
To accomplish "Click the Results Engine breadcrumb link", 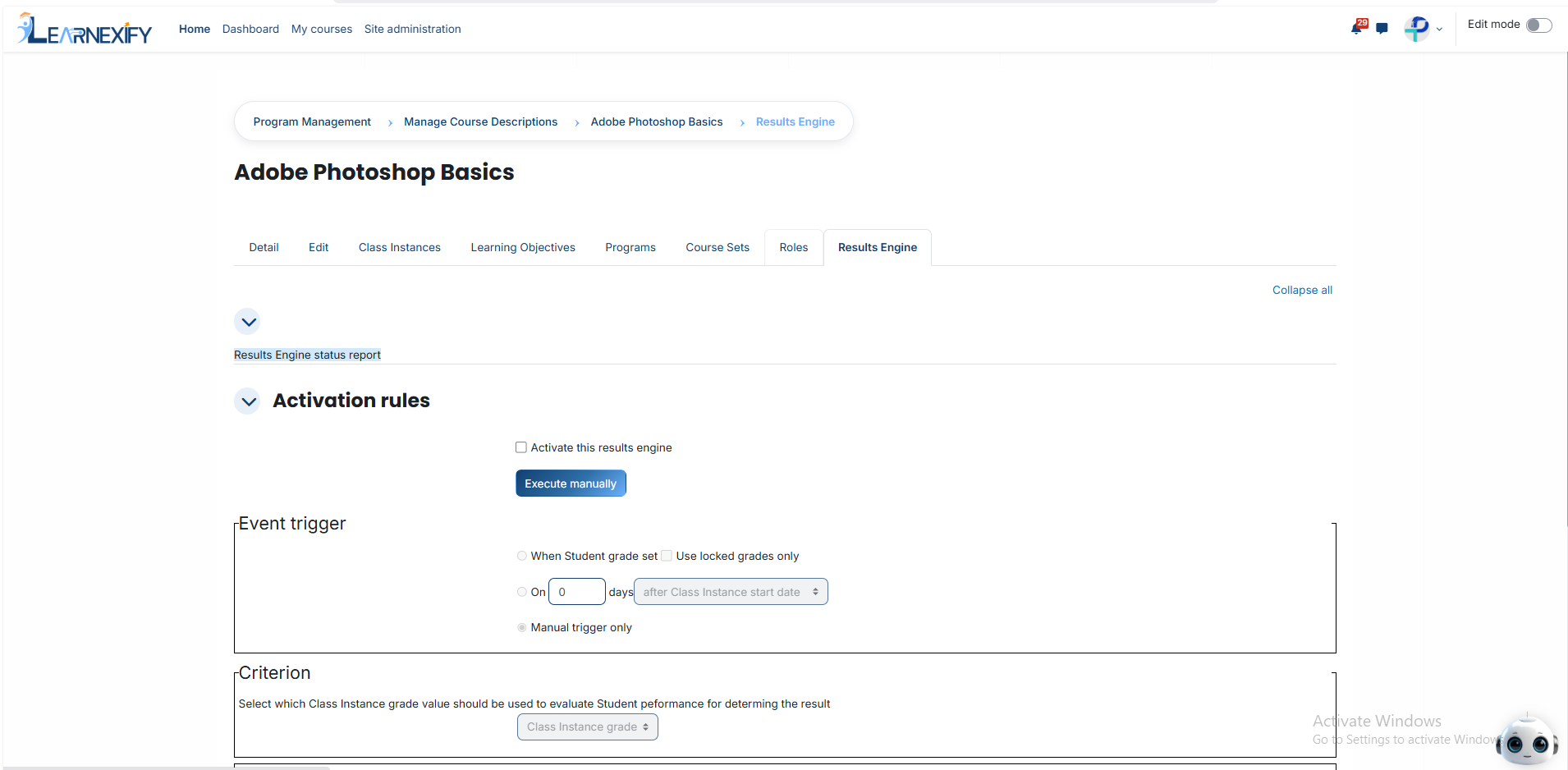I will [x=795, y=121].
